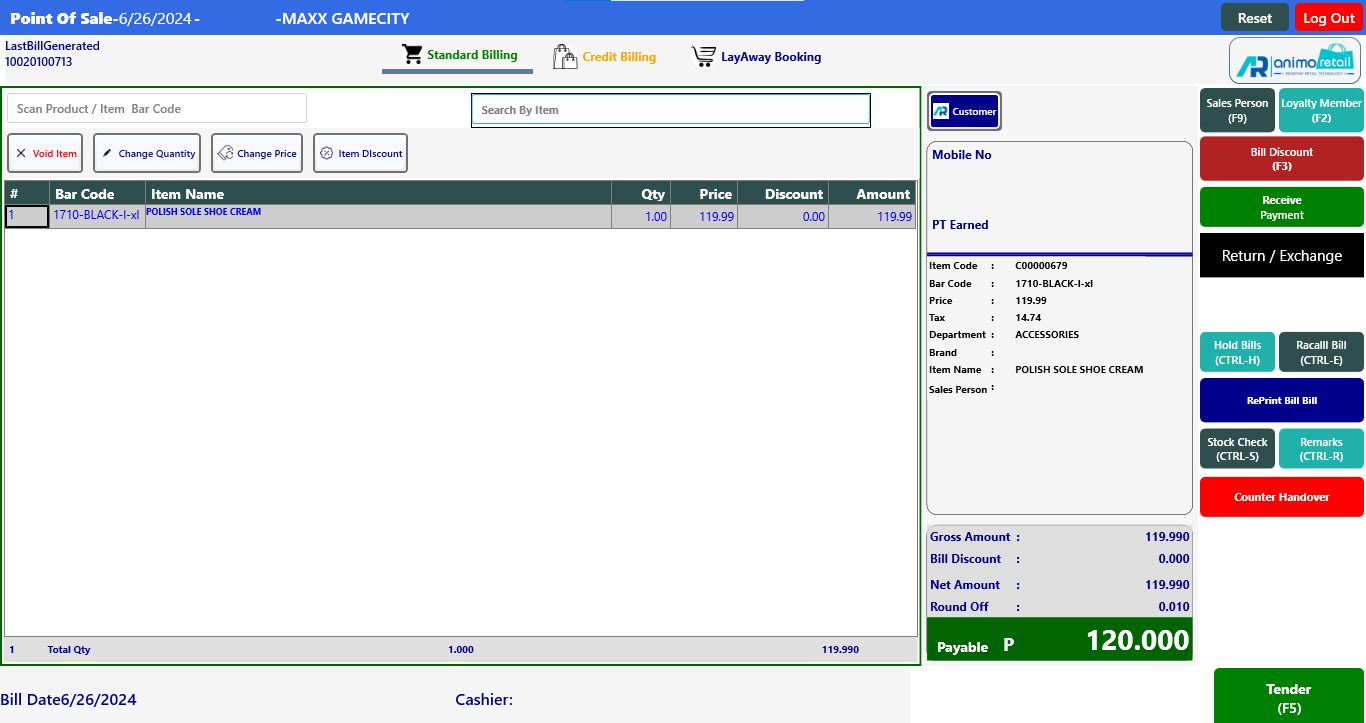Click the Change Price tag icon
The width and height of the screenshot is (1366, 723).
(x=225, y=153)
